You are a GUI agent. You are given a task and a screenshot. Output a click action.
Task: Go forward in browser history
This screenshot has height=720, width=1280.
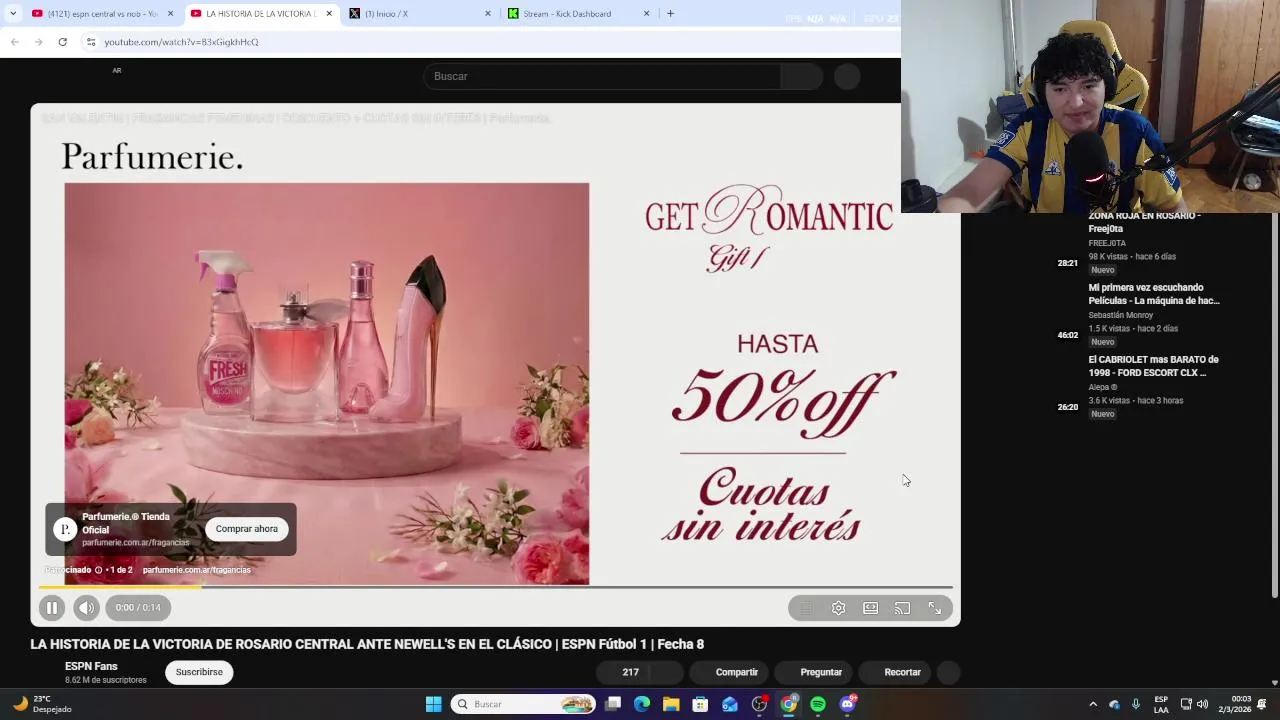[38, 42]
